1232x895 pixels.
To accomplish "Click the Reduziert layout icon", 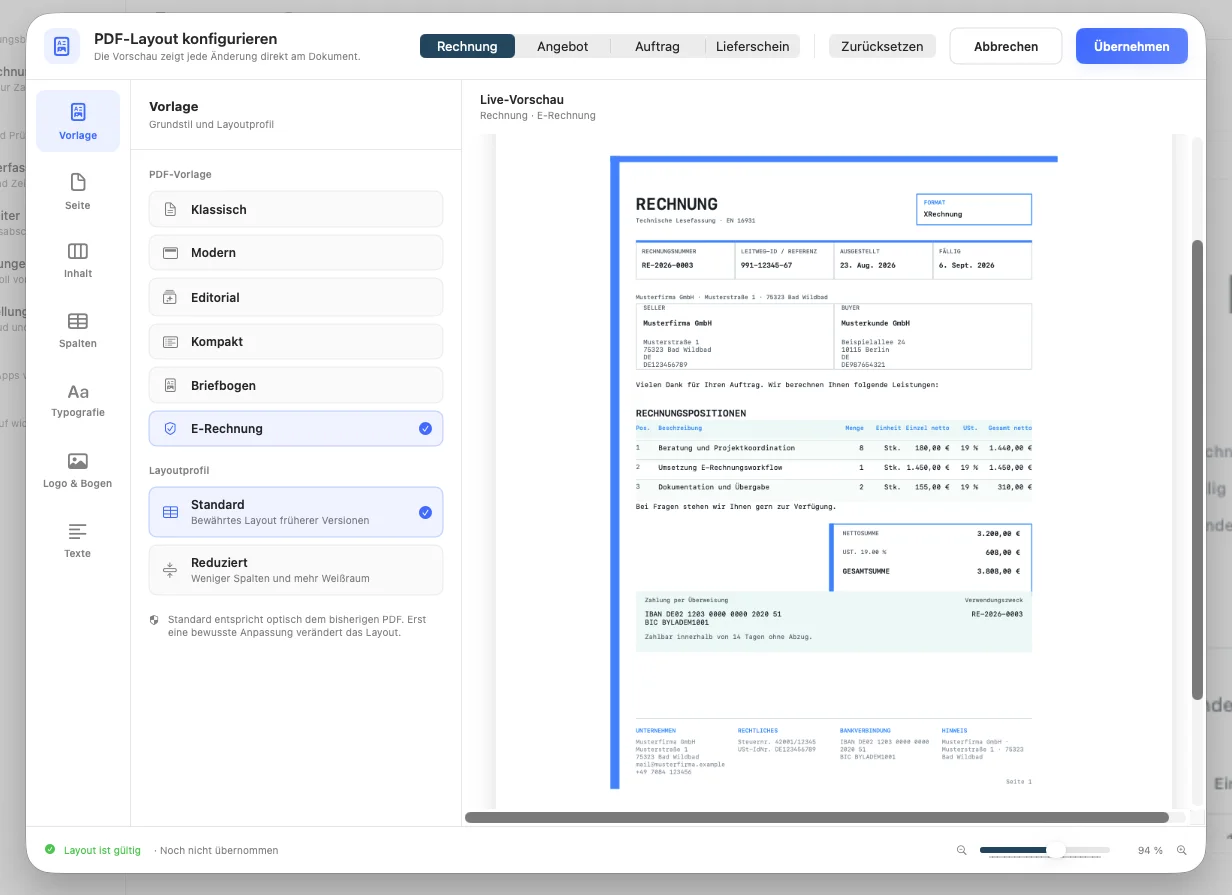I will 170,570.
